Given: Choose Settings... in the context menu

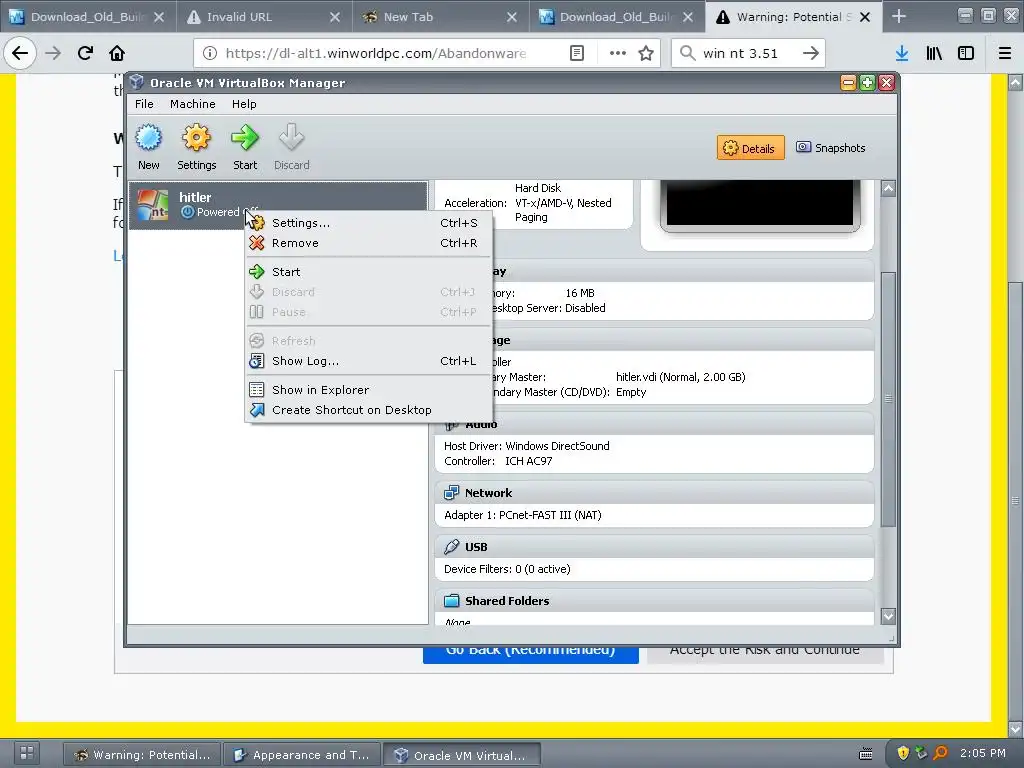Looking at the screenshot, I should [x=369, y=223].
